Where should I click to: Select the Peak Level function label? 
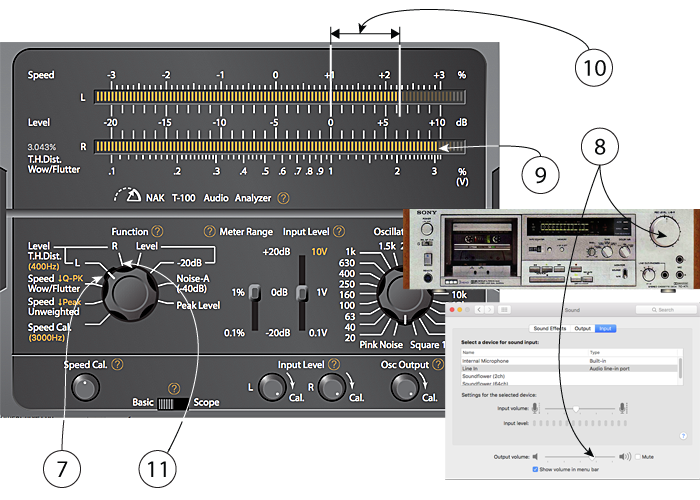(198, 305)
